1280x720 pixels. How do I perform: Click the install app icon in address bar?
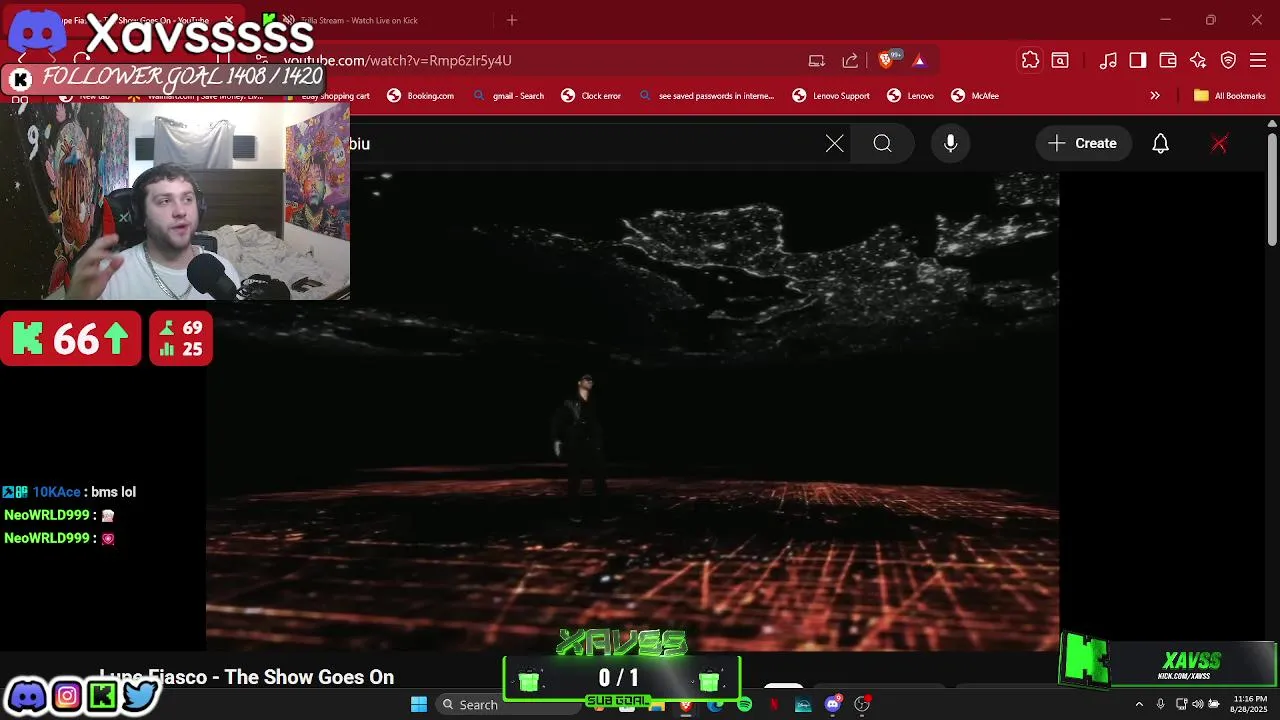[x=817, y=60]
